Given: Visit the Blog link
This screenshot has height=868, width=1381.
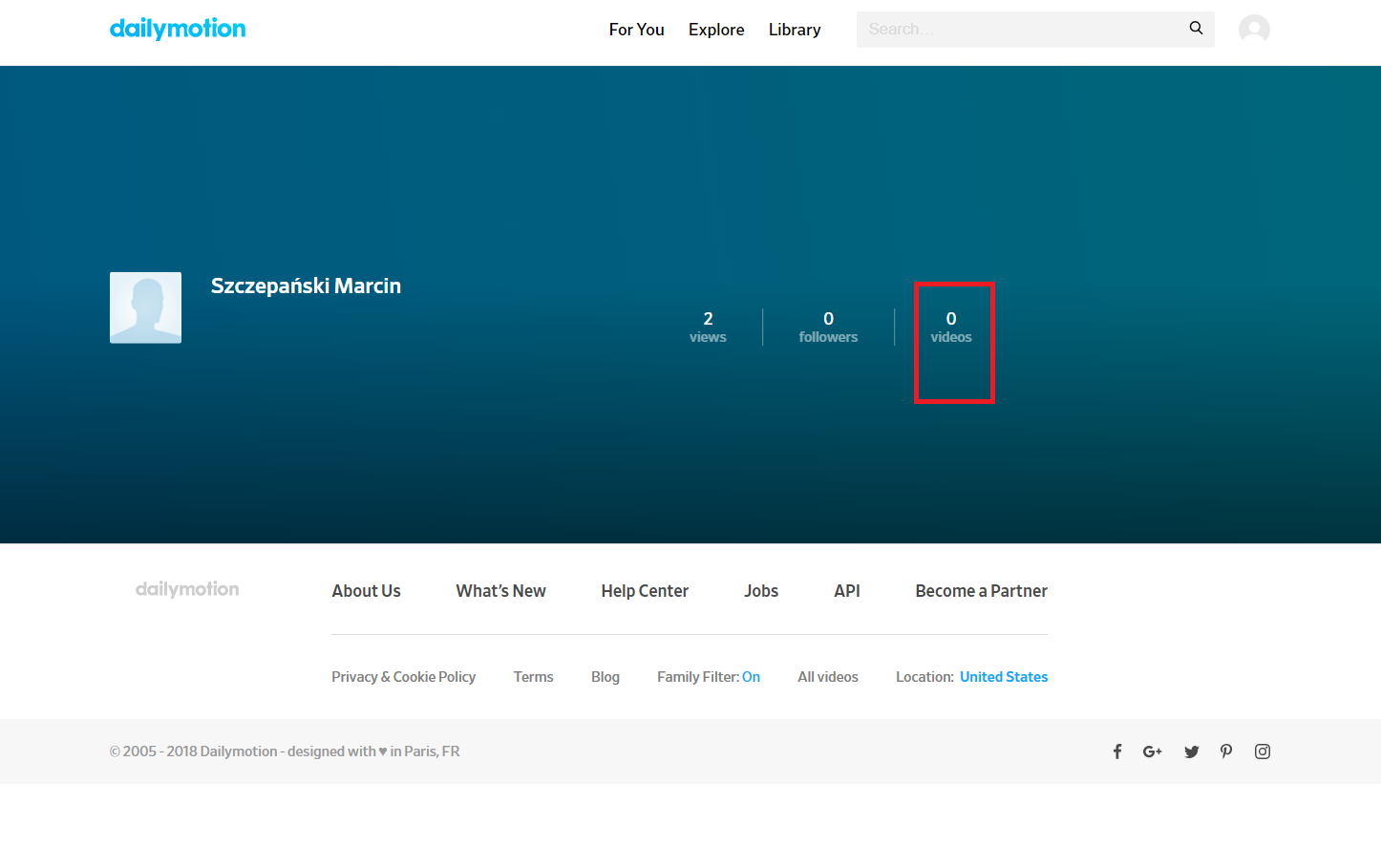Looking at the screenshot, I should (606, 677).
